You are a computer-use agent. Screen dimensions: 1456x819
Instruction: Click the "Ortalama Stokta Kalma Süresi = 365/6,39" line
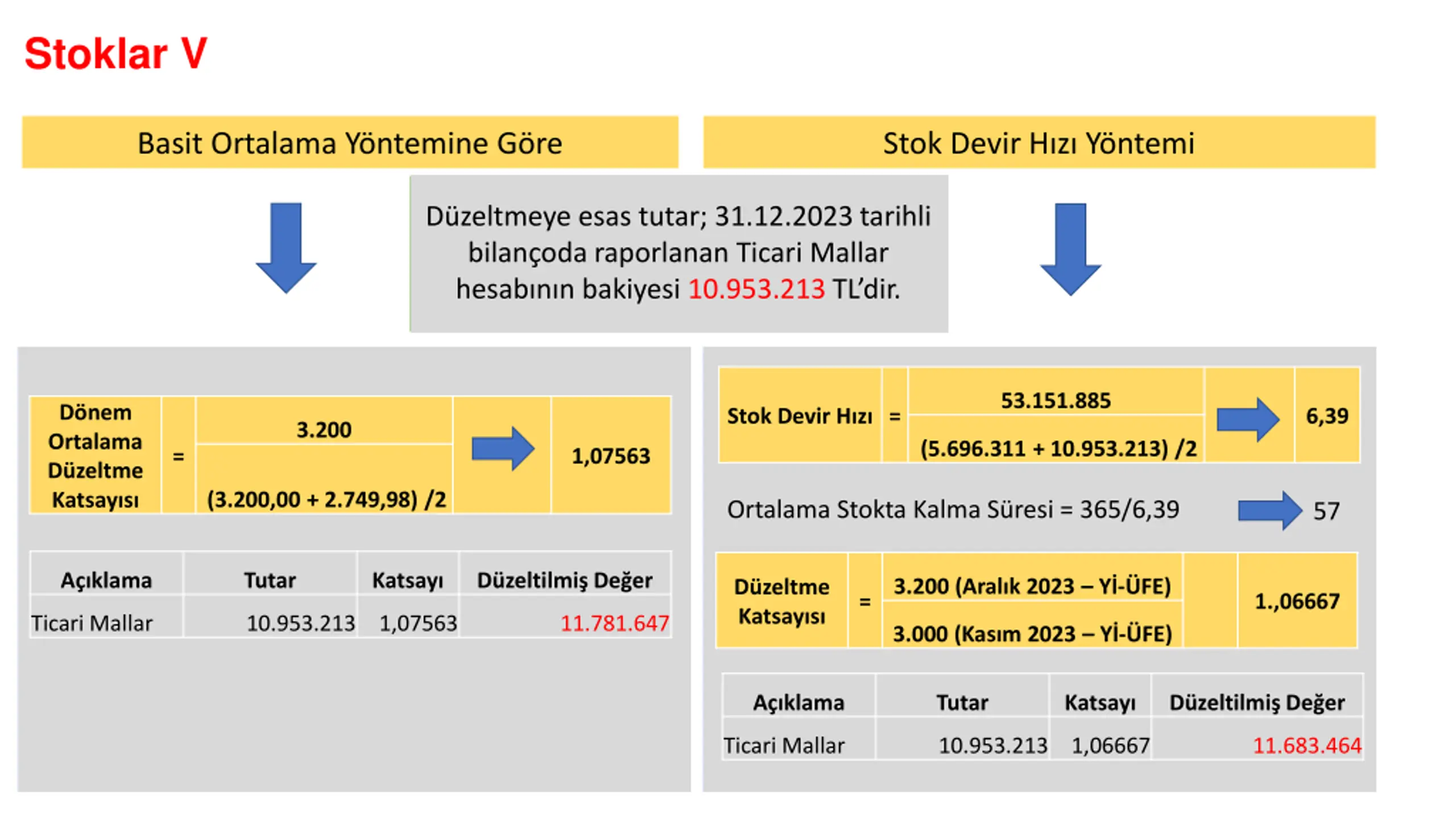point(953,510)
